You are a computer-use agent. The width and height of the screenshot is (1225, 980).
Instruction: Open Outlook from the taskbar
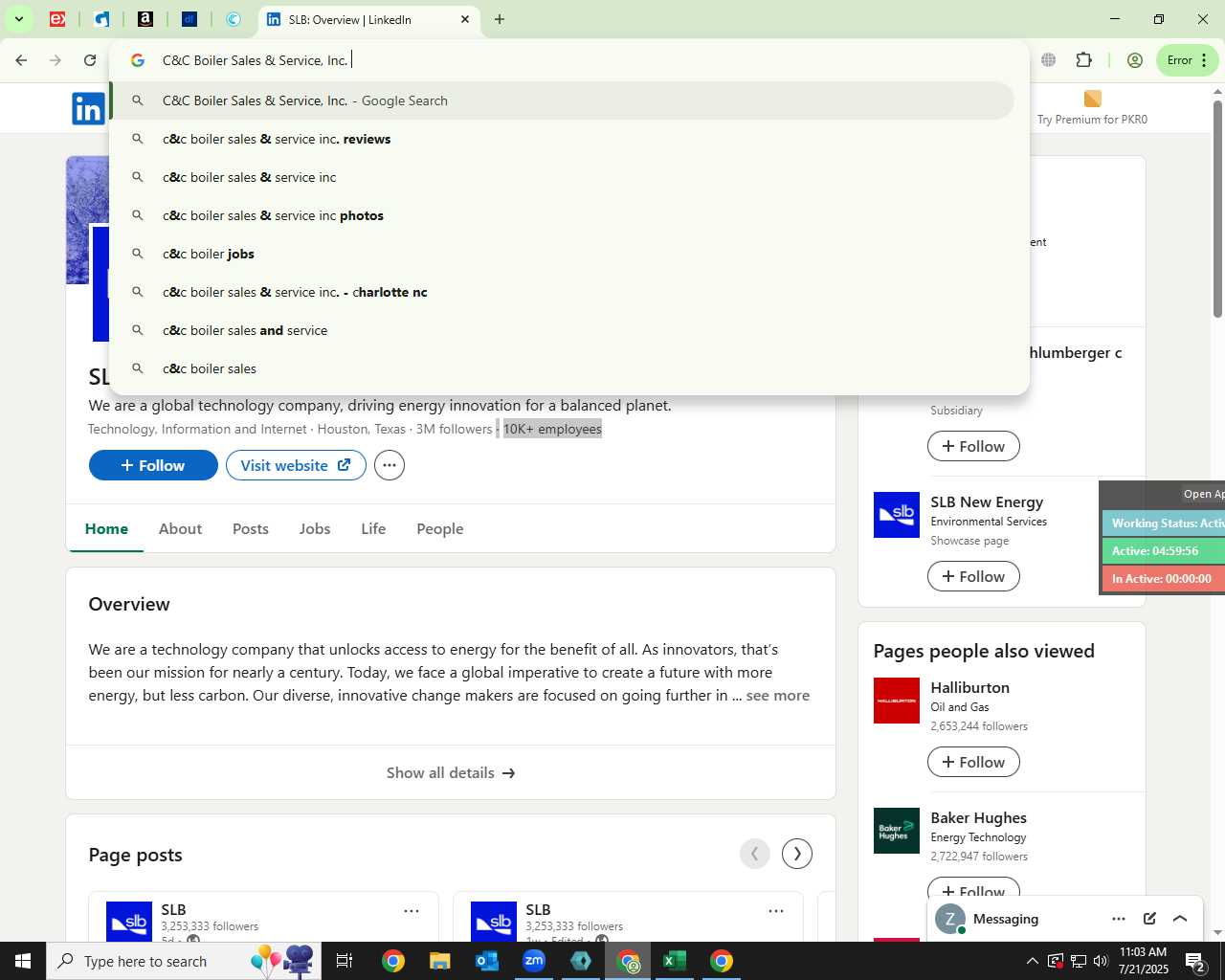click(487, 961)
